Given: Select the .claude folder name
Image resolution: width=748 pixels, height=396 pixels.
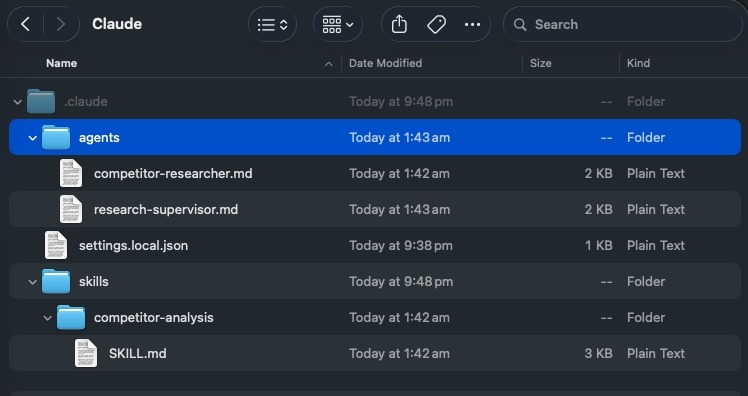Looking at the screenshot, I should tap(86, 102).
